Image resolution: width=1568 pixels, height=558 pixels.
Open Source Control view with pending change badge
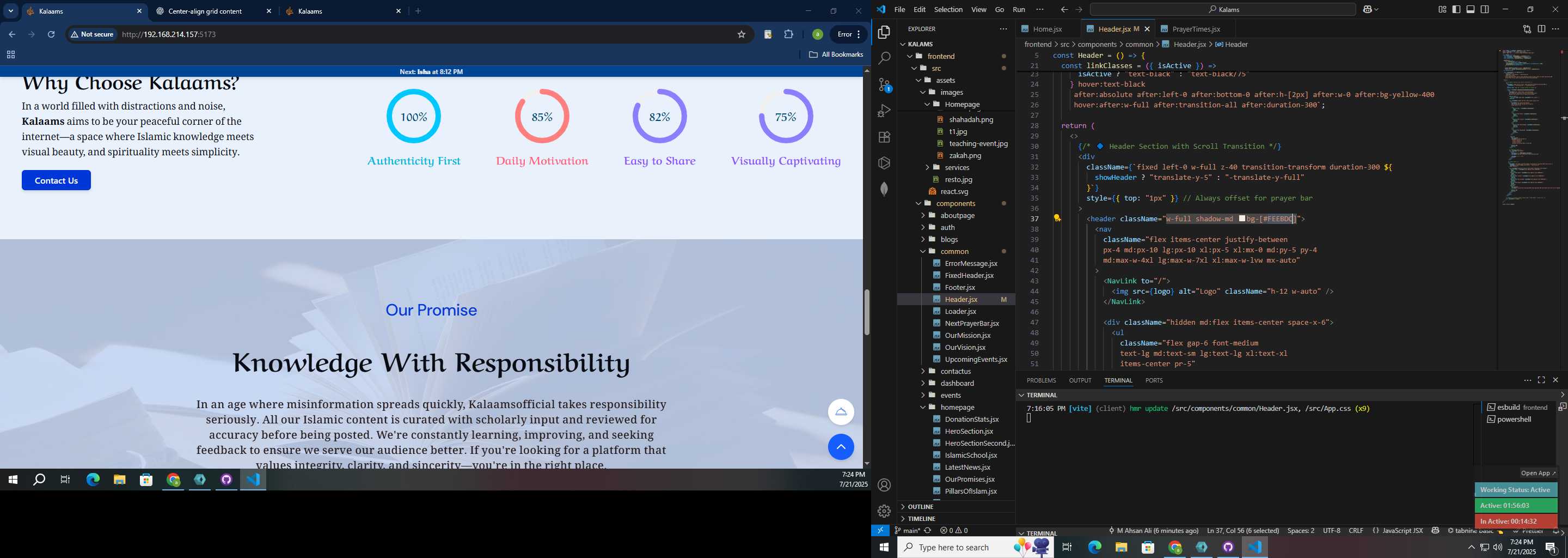(x=884, y=84)
